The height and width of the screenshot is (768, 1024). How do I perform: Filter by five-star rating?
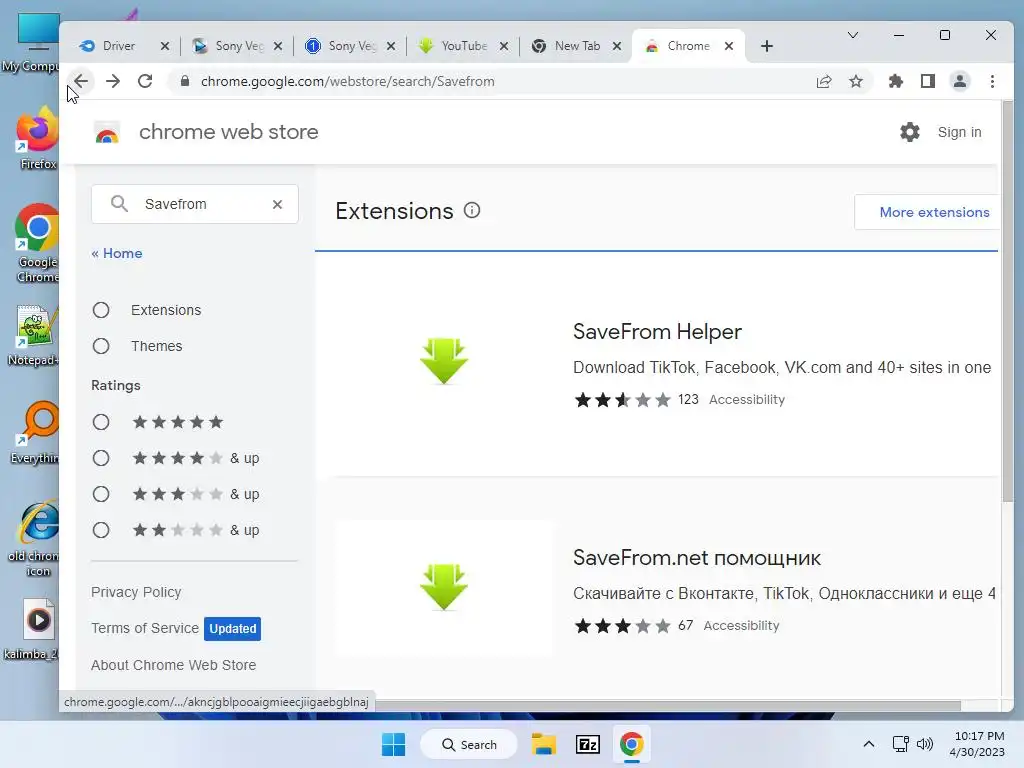(x=101, y=422)
